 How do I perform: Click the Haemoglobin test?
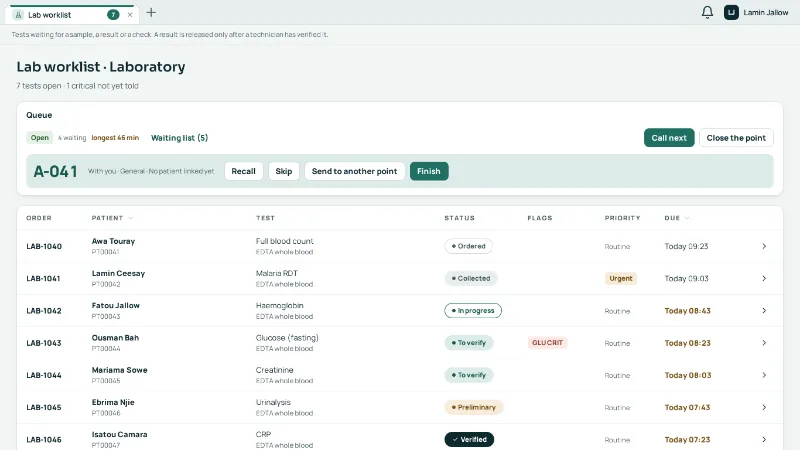pos(280,305)
